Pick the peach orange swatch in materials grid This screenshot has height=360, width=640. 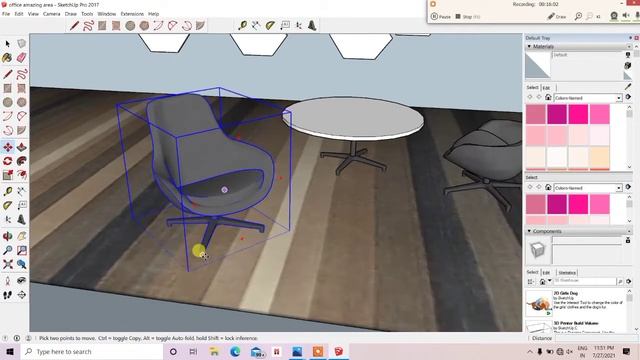click(x=600, y=157)
